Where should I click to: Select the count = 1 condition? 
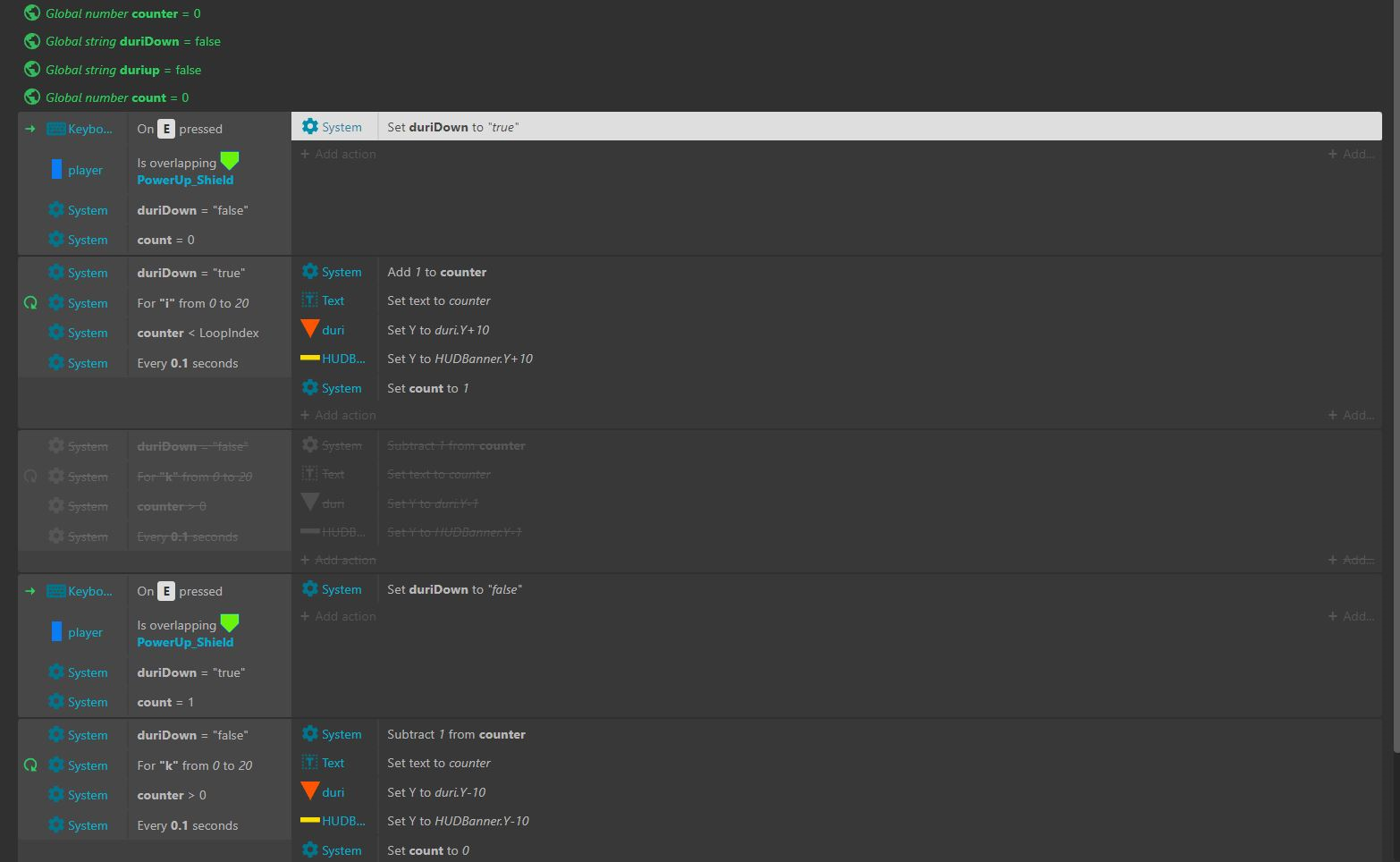coord(209,702)
